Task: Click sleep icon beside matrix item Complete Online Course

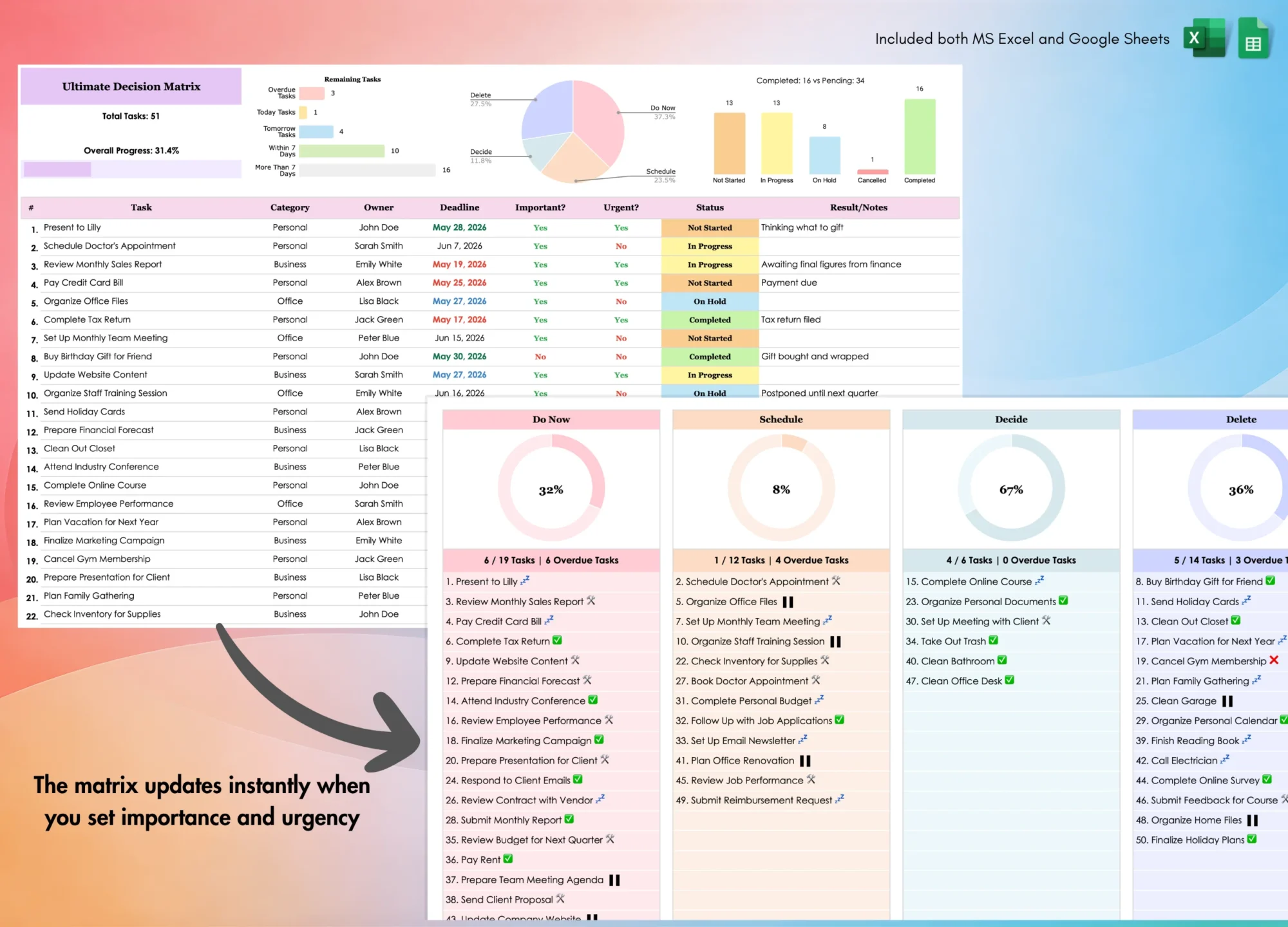Action: (1039, 581)
